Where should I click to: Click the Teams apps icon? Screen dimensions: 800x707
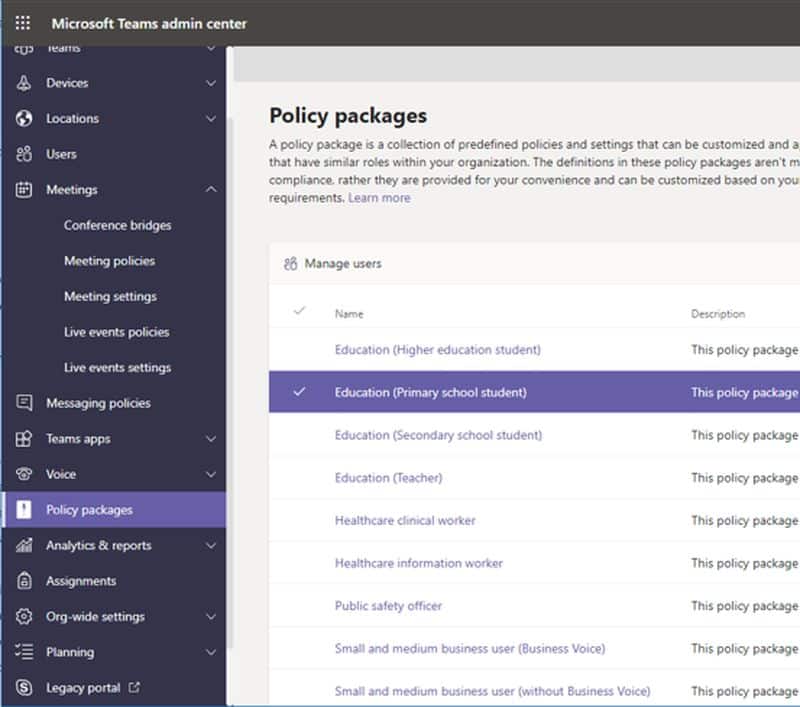click(23, 439)
